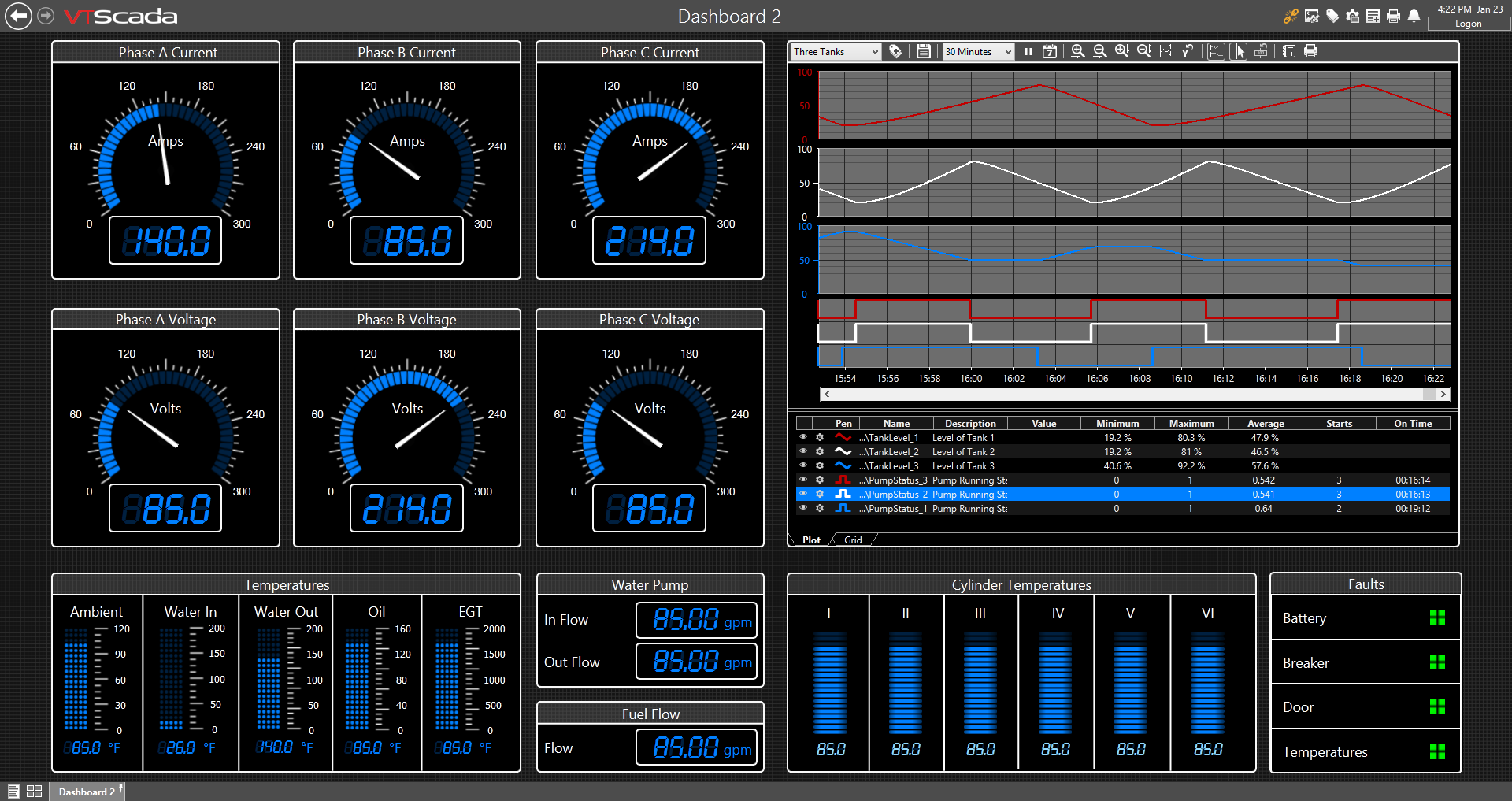This screenshot has height=801, width=1512.
Task: Switch to the Grid tab below the trend
Action: pyautogui.click(x=852, y=540)
